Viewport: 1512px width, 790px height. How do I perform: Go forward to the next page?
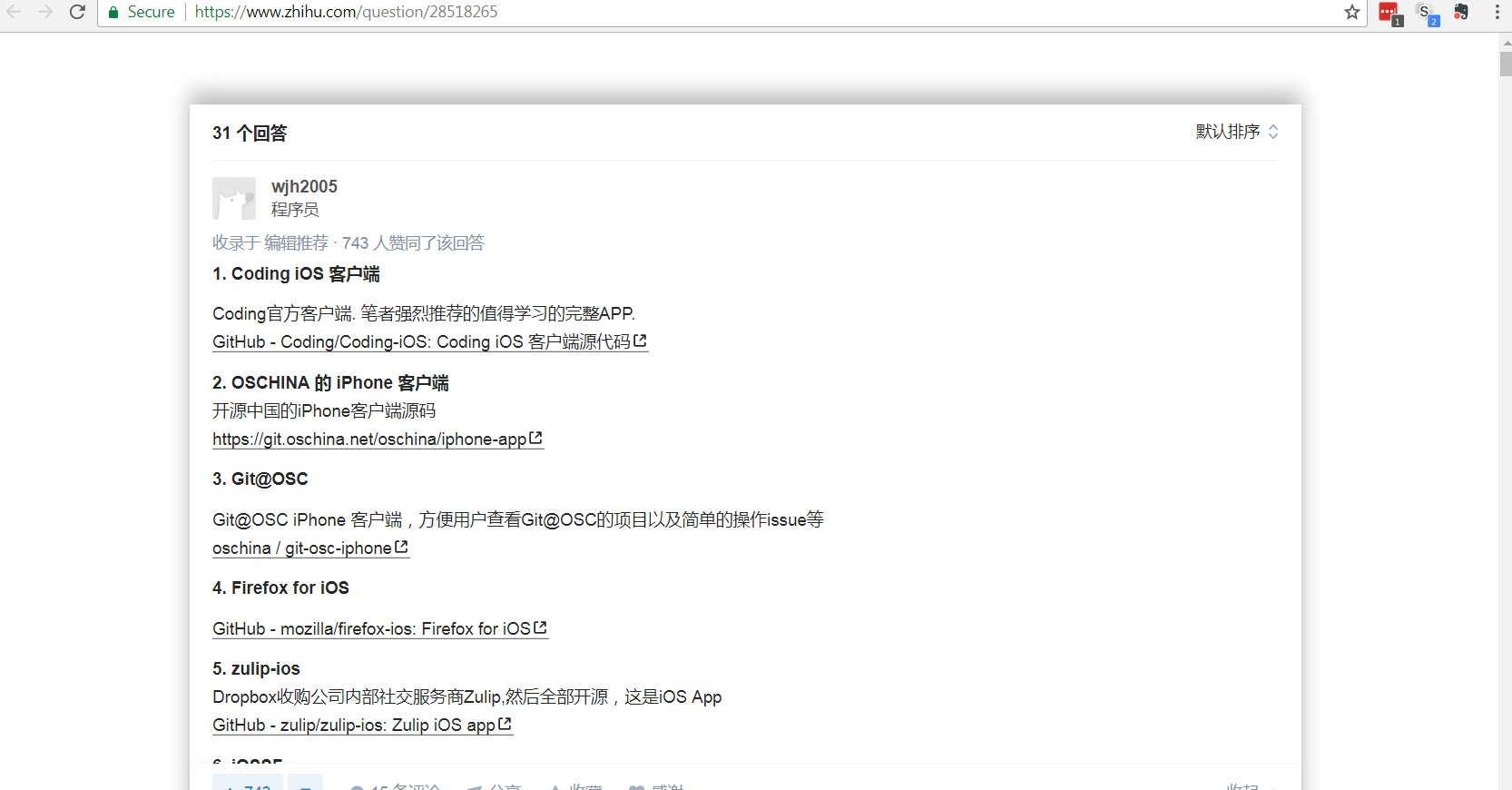pyautogui.click(x=45, y=12)
